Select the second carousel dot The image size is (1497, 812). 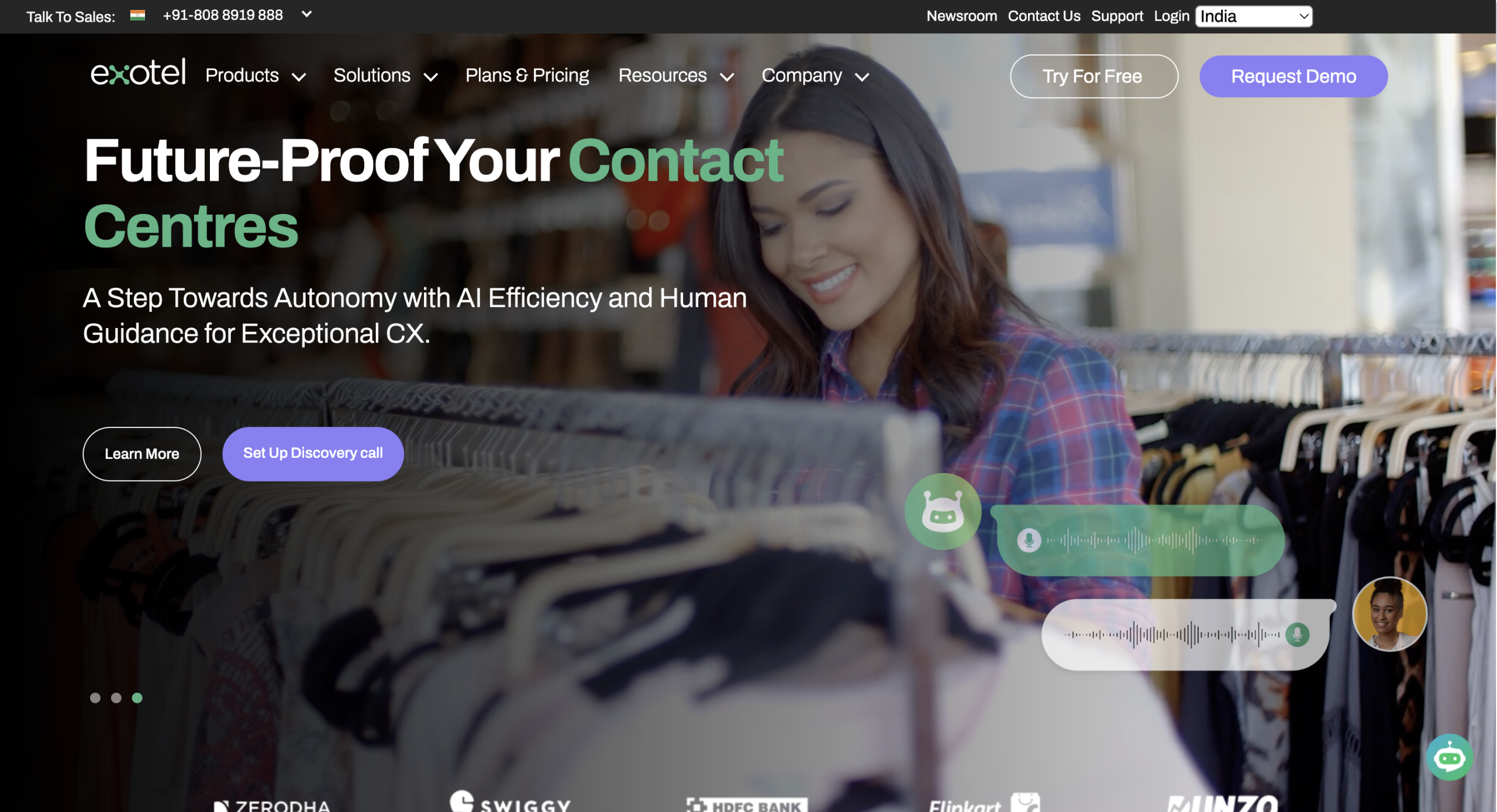[116, 697]
